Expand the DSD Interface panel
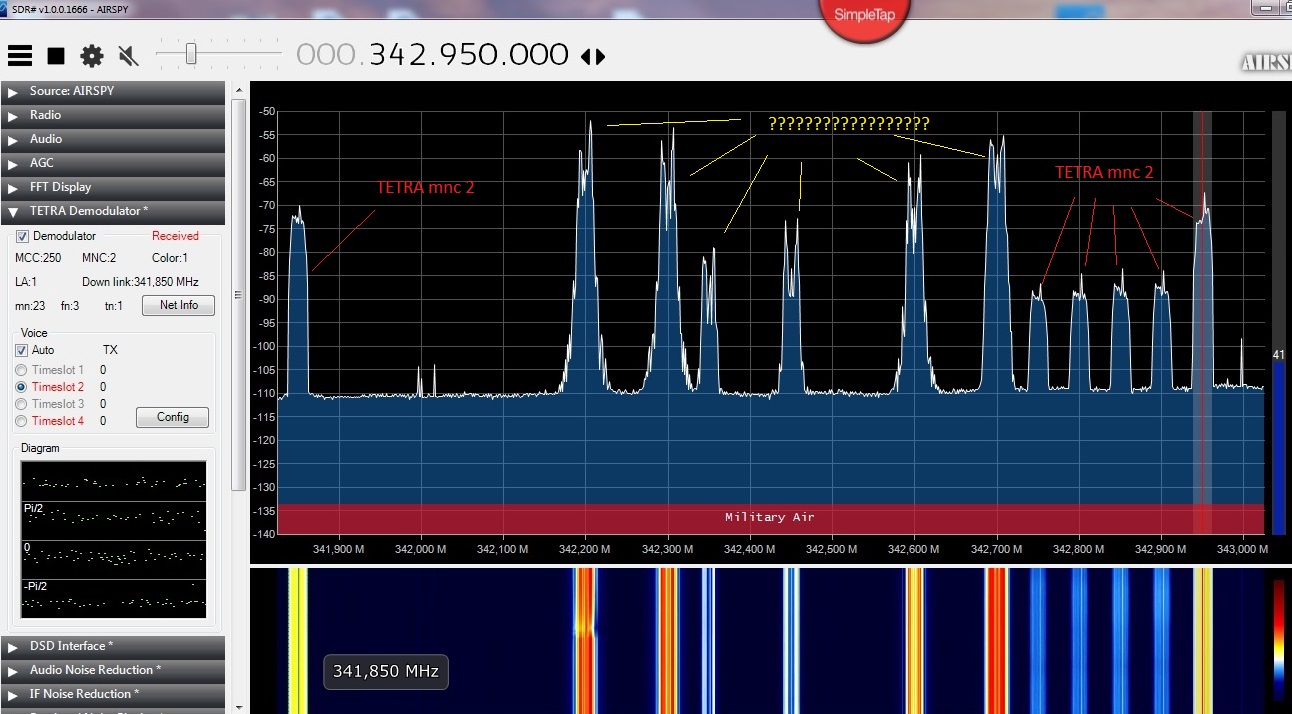 113,646
